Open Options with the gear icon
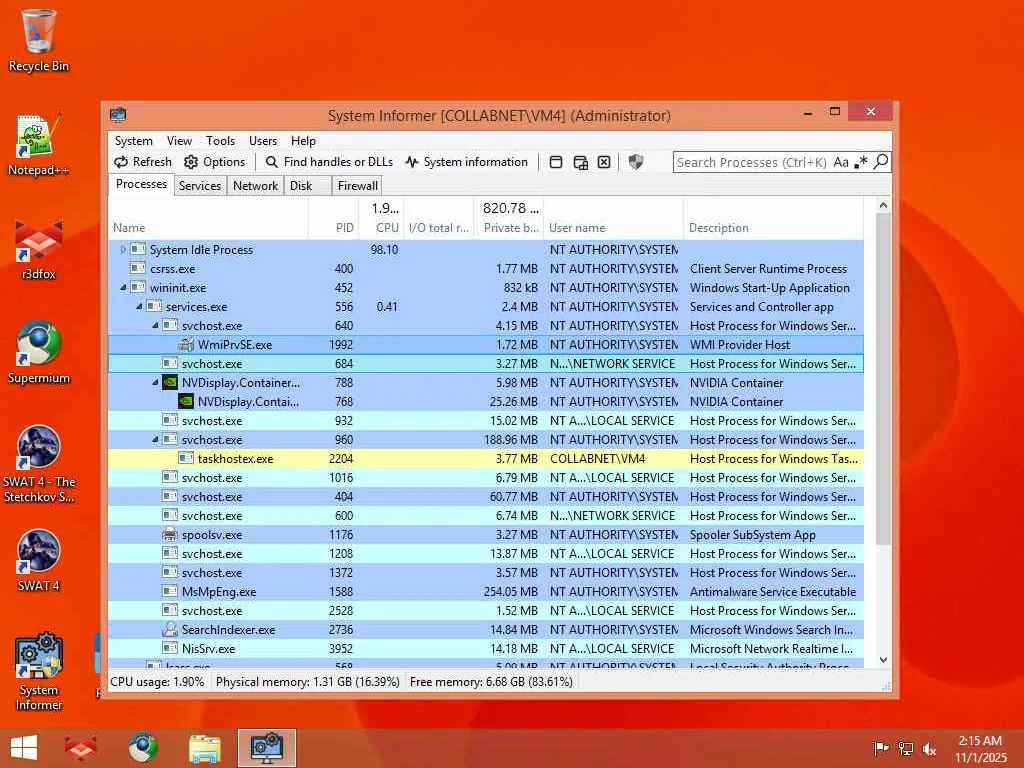The width and height of the screenshot is (1024, 768). point(214,162)
